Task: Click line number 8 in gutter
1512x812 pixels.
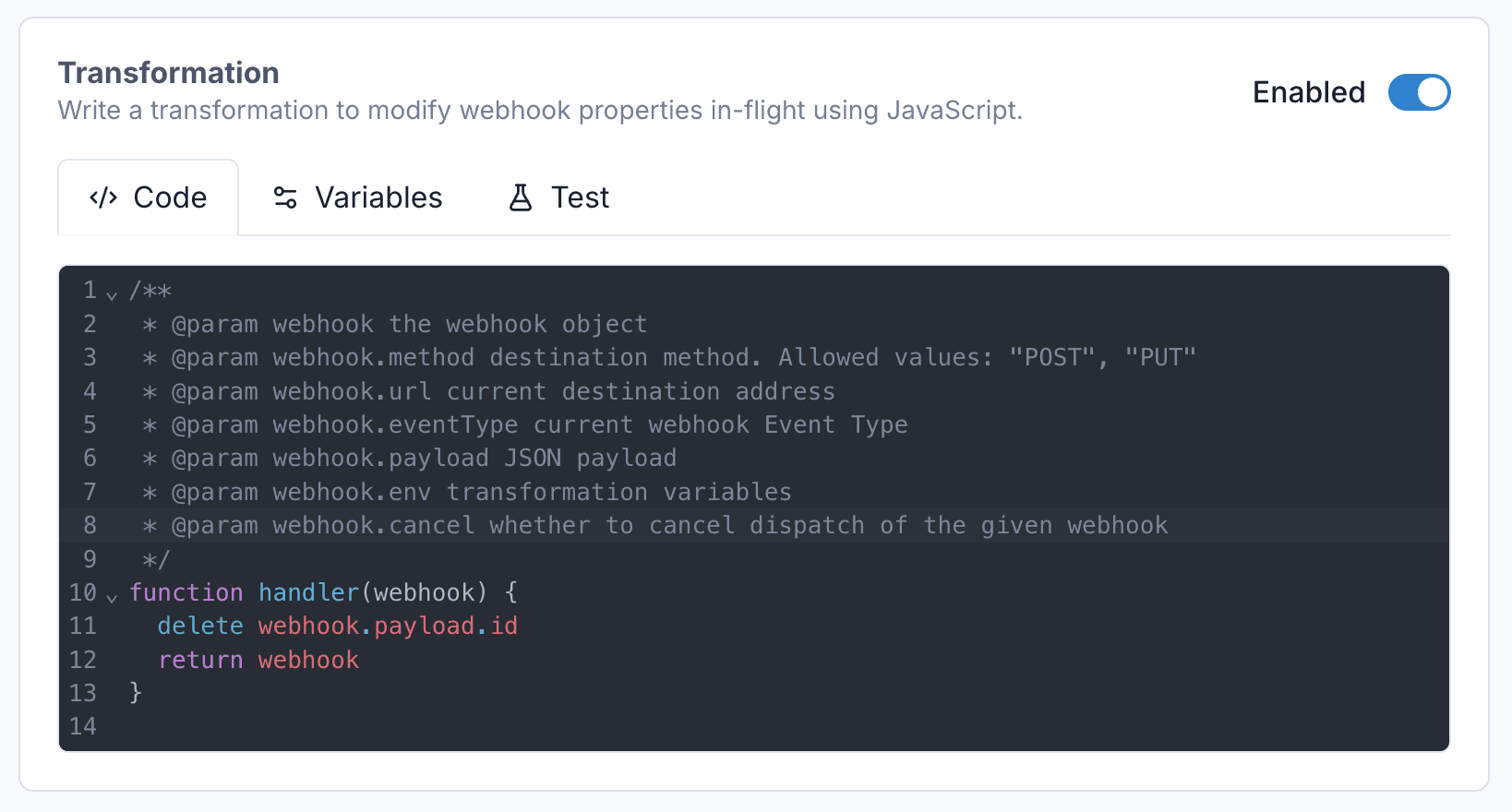Action: click(90, 525)
